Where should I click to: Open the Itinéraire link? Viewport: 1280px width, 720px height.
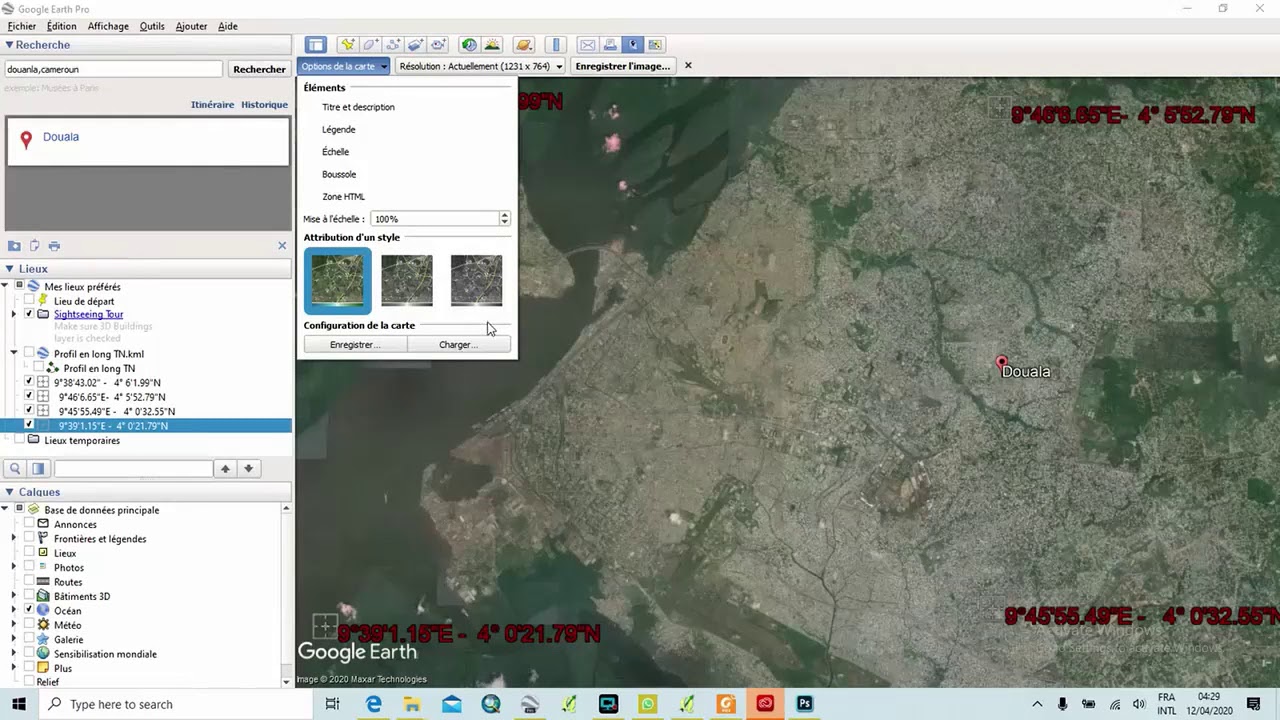click(212, 104)
